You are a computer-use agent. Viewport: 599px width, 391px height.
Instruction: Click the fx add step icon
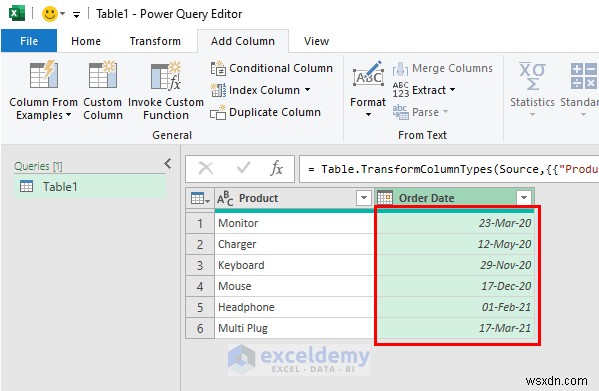pyautogui.click(x=277, y=168)
